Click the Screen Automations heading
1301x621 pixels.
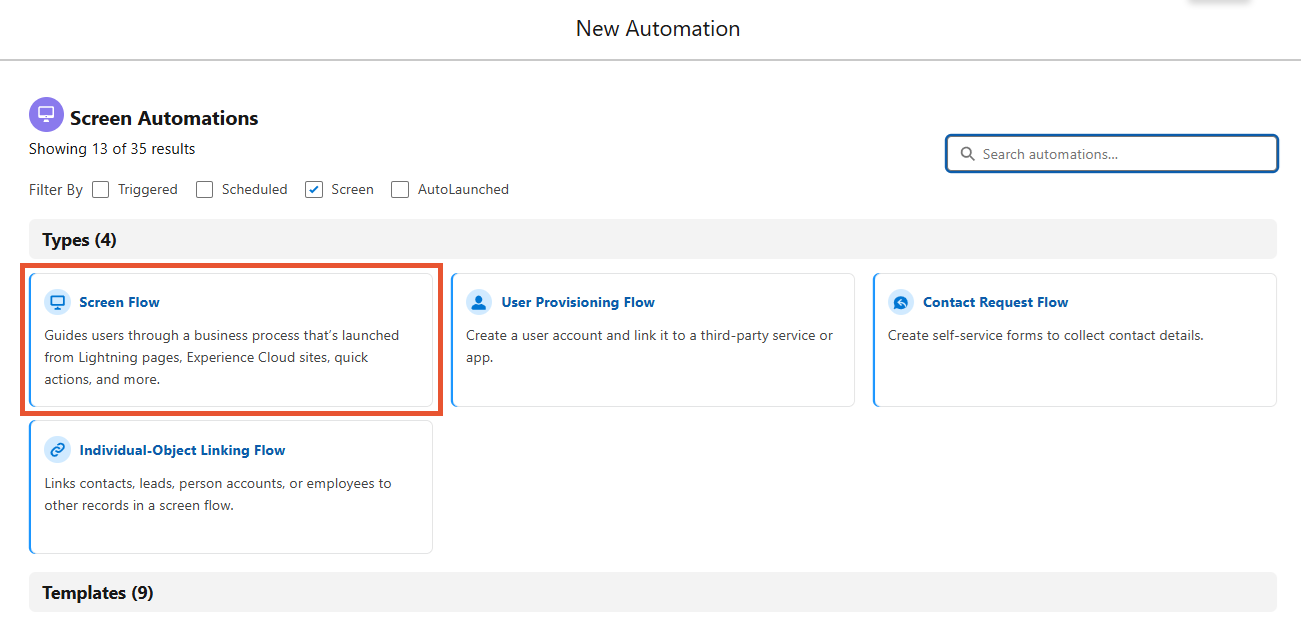pyautogui.click(x=164, y=118)
